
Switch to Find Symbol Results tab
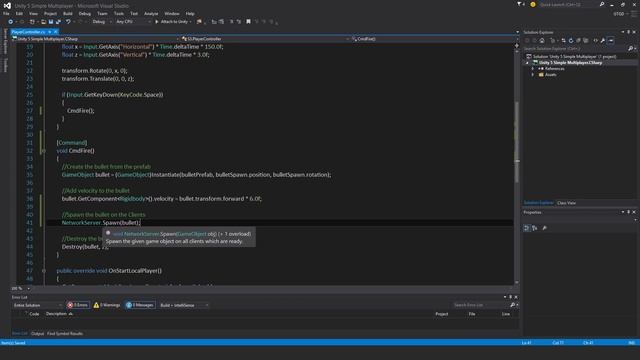[x=65, y=333]
